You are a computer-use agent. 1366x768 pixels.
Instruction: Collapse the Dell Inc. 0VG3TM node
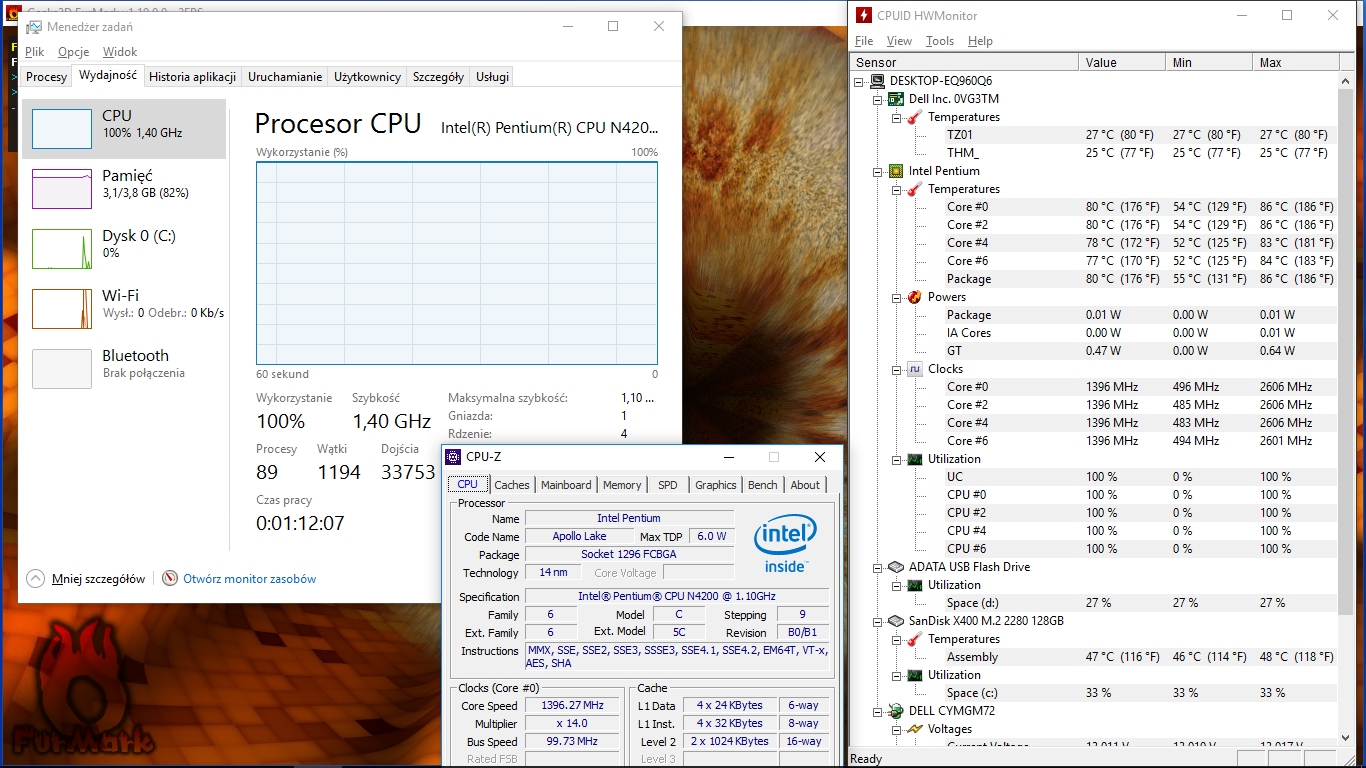pyautogui.click(x=878, y=99)
